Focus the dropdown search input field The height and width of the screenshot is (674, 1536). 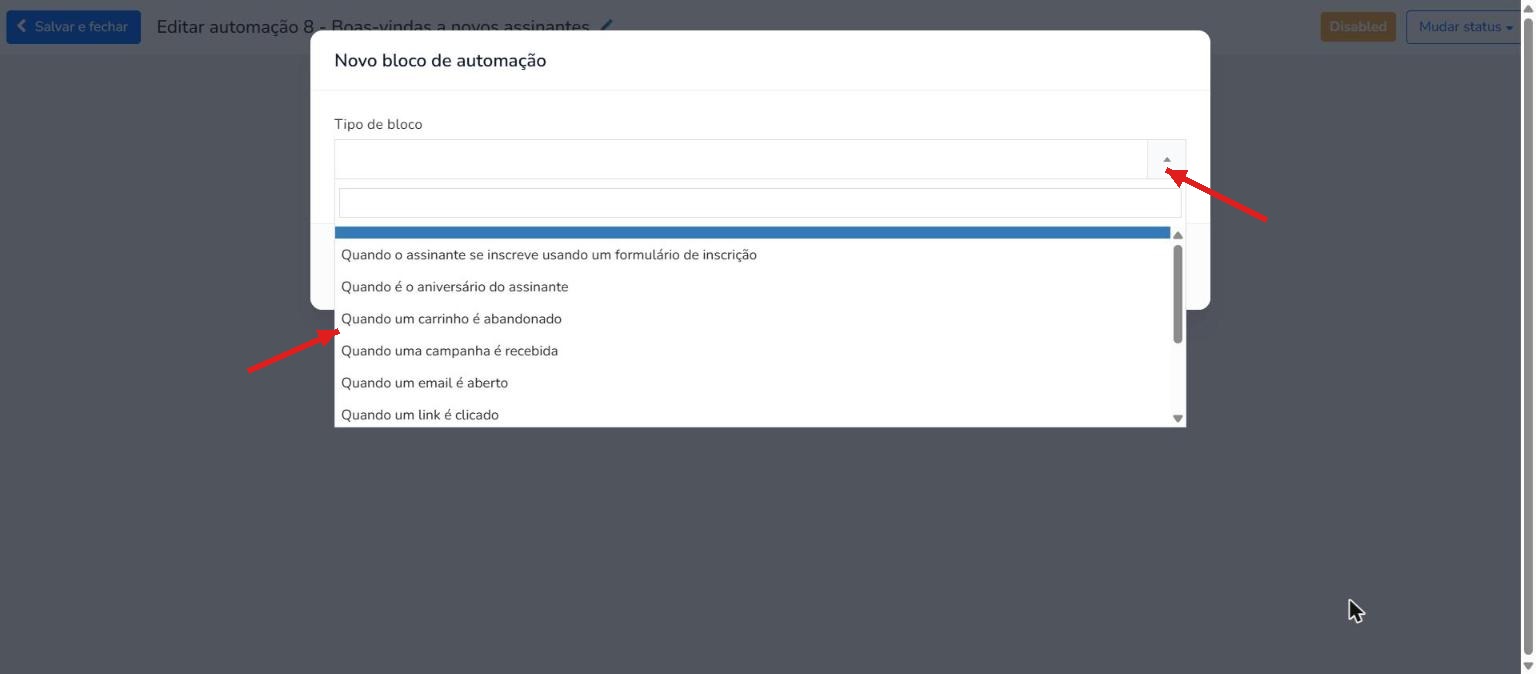(x=759, y=203)
